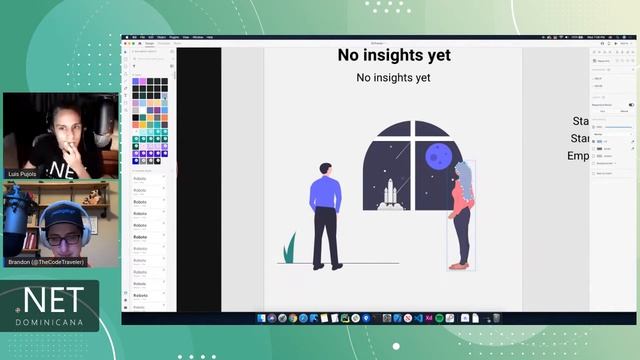Open Visual Studio Code from the dock

tap(418, 318)
